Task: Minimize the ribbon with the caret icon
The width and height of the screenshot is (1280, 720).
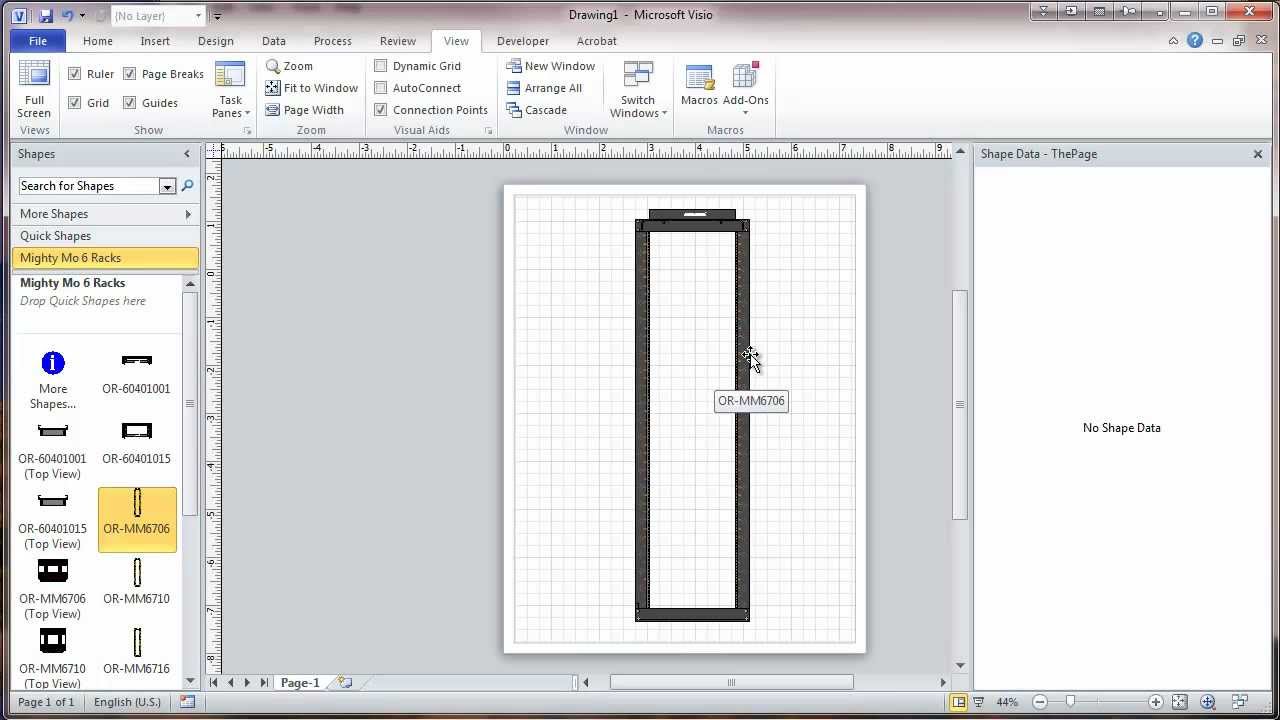Action: tap(1174, 41)
